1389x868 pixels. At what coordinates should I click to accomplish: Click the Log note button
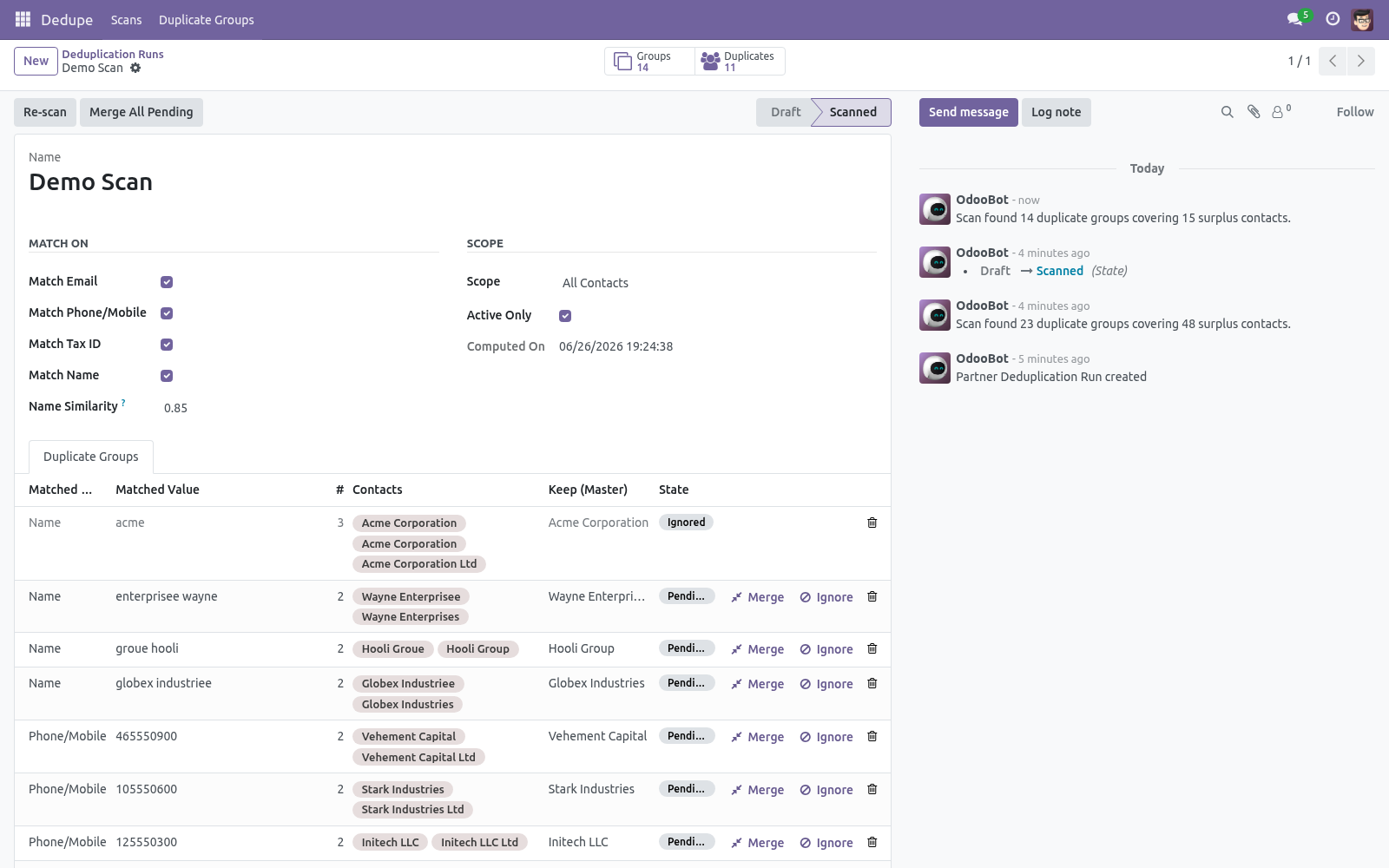1057,112
